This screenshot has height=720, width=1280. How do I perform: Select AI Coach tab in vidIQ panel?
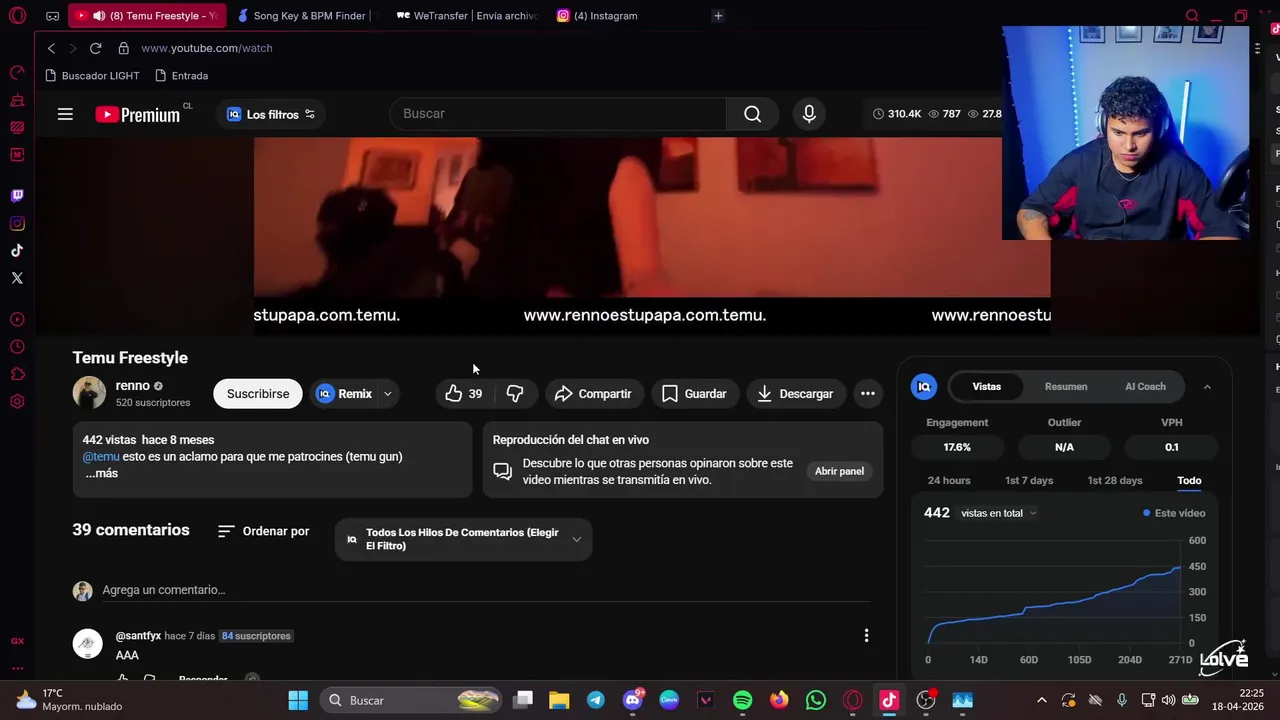pos(1145,387)
